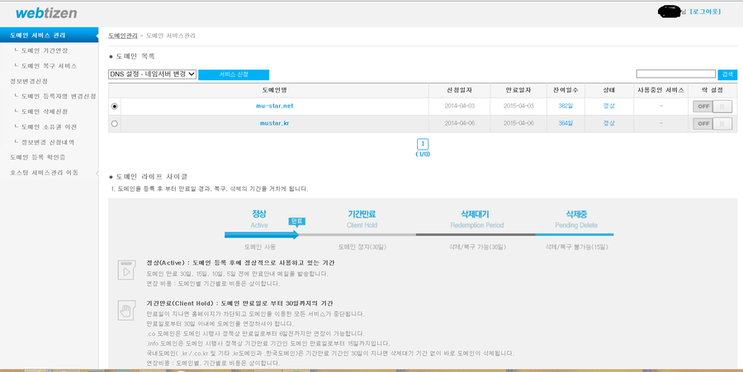Open 정보변경 신청내역 in sidebar
Viewport: 743px width, 372px height.
tap(48, 142)
